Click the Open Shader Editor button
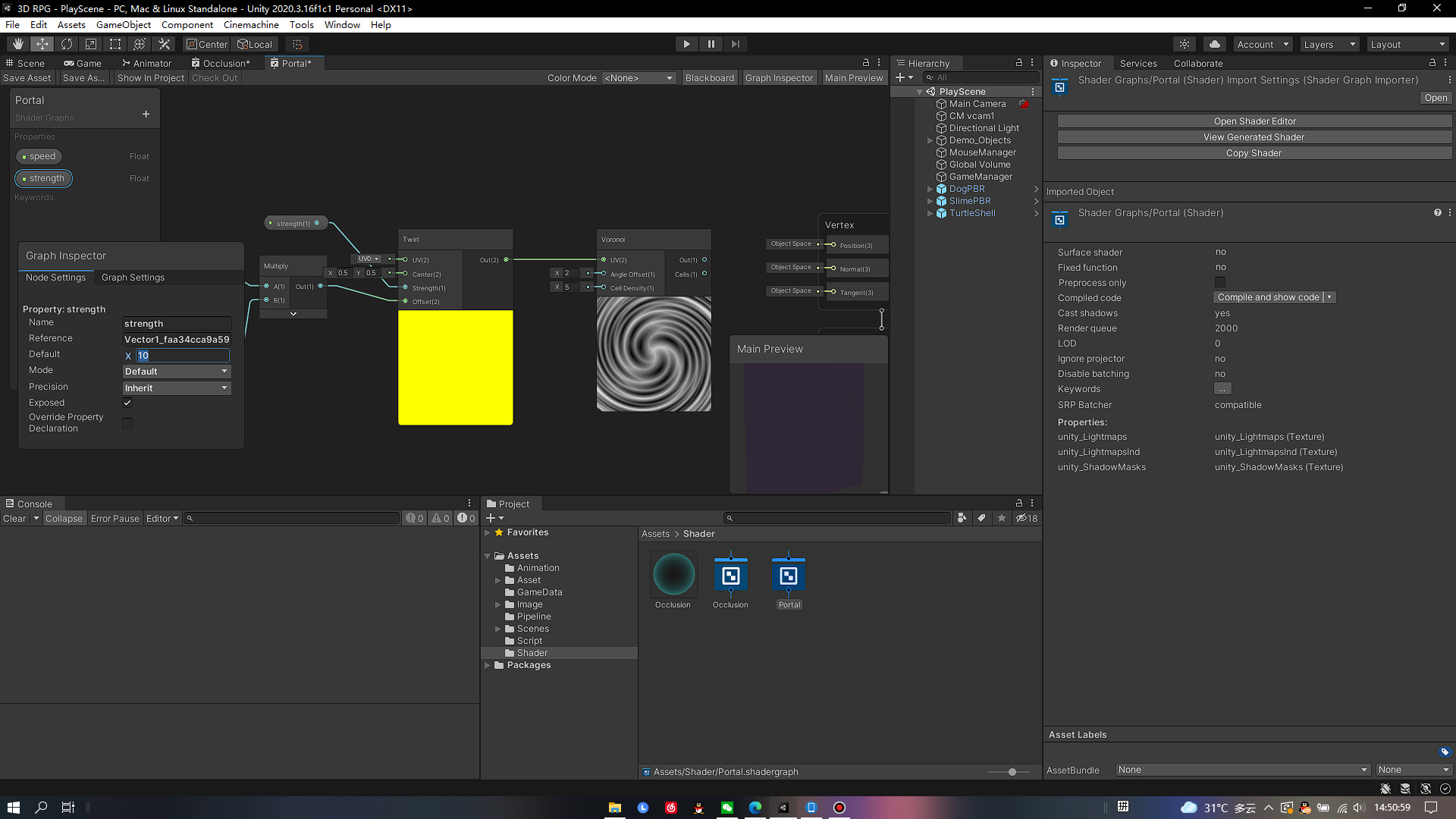Screen dimensions: 1456x819 pos(1254,121)
